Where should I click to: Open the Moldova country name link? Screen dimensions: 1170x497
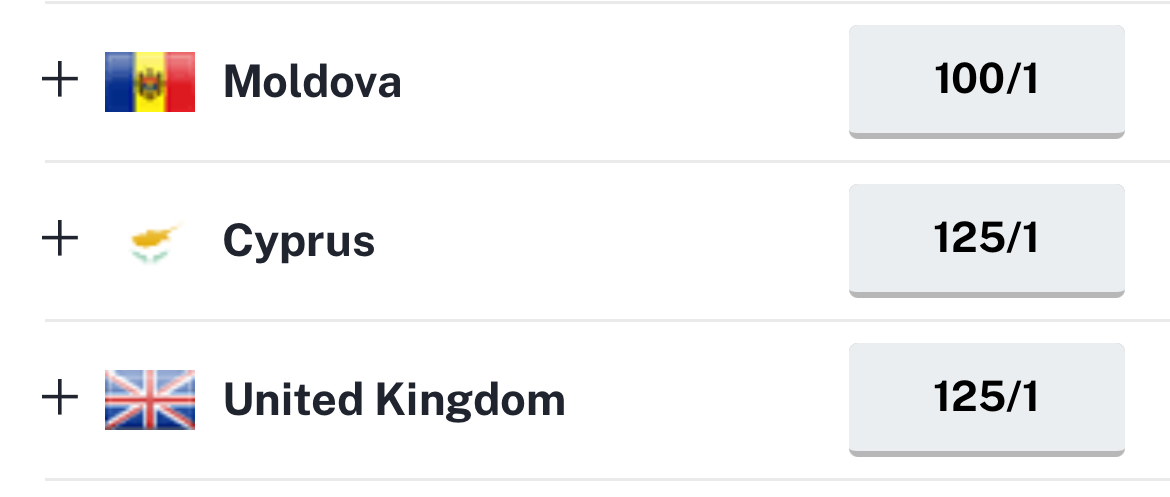pyautogui.click(x=313, y=81)
